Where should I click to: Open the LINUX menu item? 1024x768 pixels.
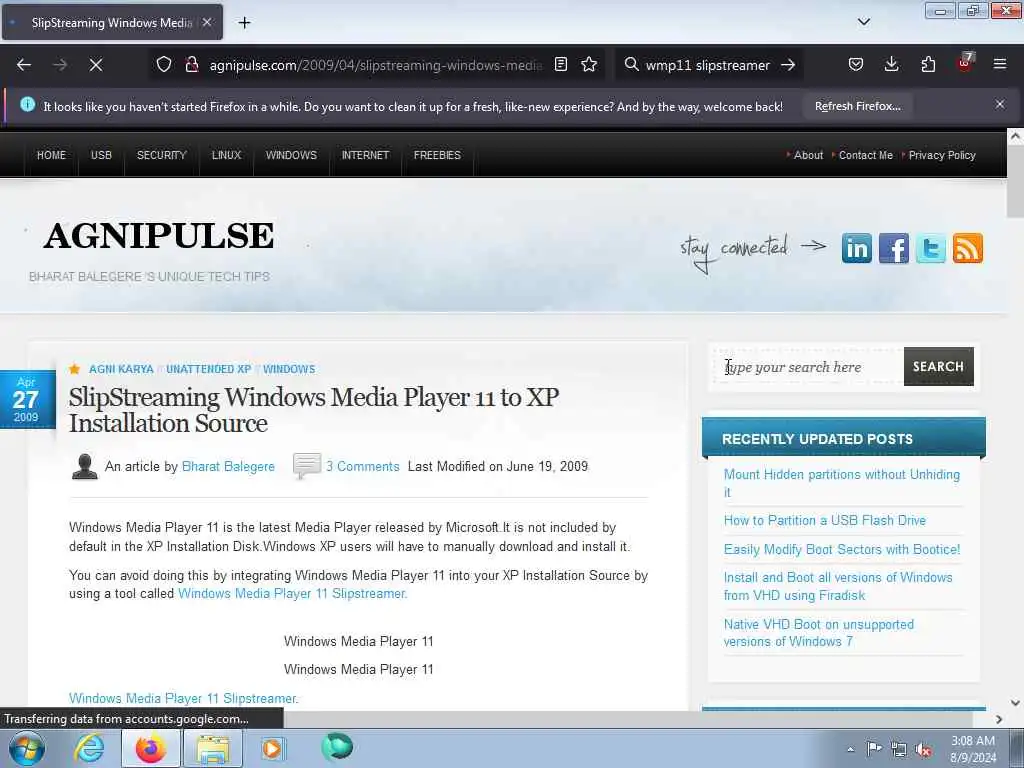[226, 155]
